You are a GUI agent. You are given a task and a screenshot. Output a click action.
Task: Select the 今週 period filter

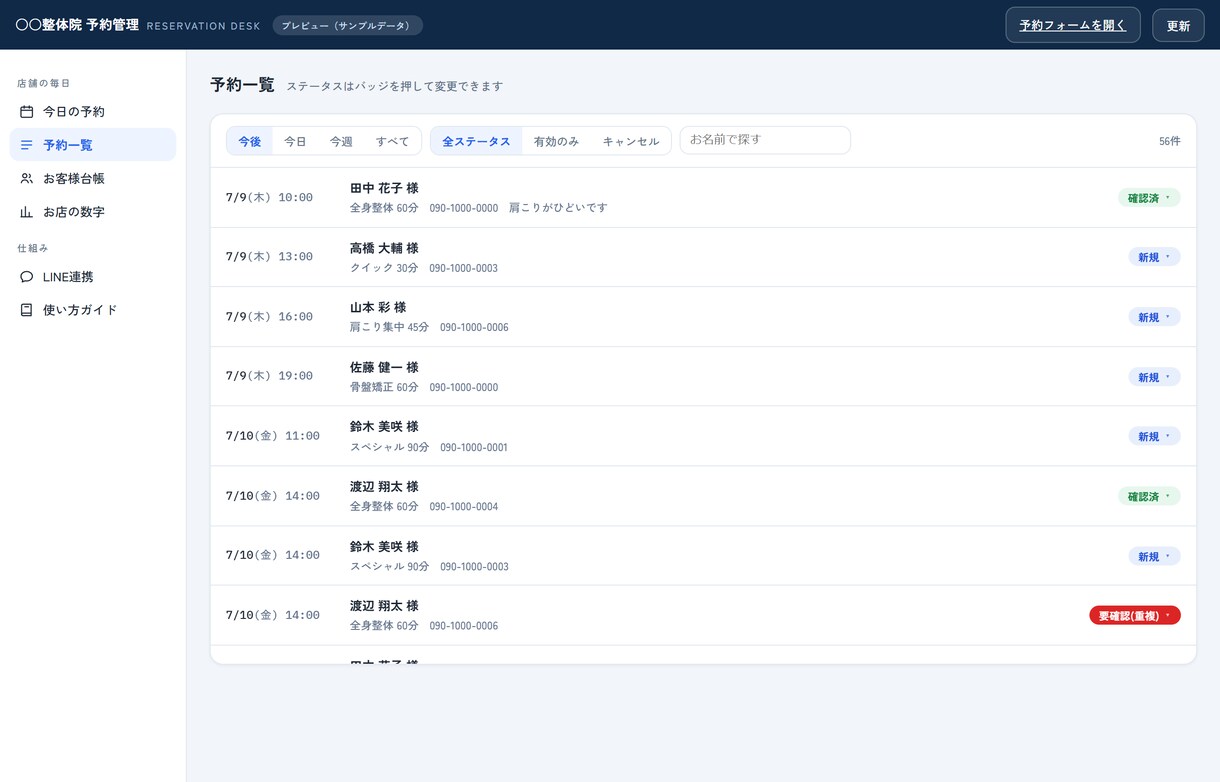coord(341,141)
